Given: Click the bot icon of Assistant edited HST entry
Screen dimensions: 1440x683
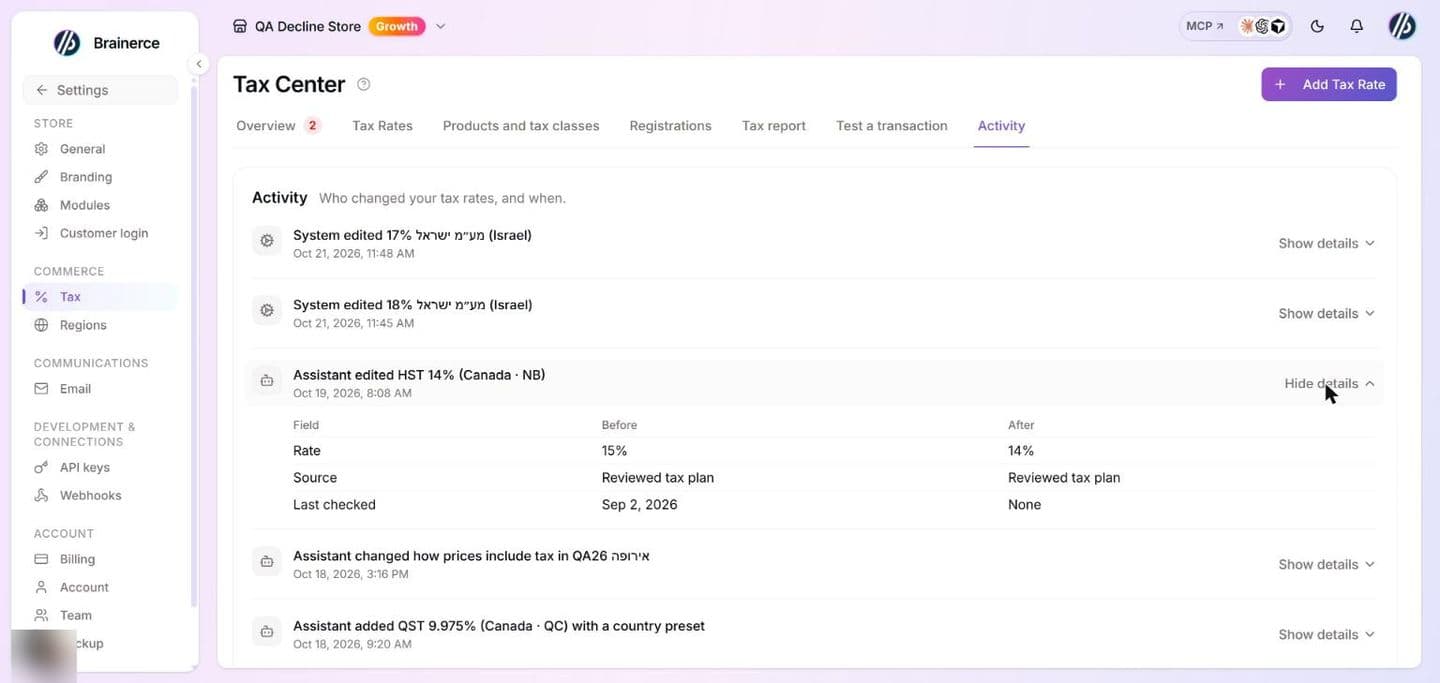Looking at the screenshot, I should click(x=267, y=381).
